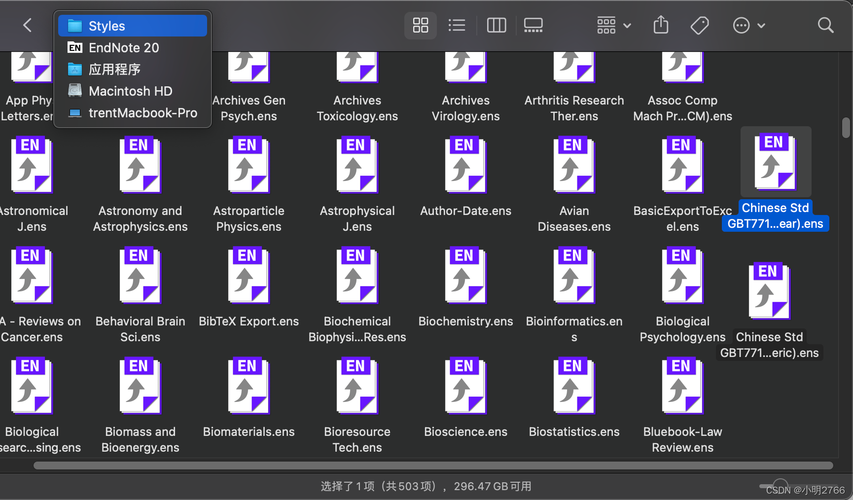Image resolution: width=853 pixels, height=500 pixels.
Task: Select Bluebook-Law Review.ens file
Action: [682, 406]
